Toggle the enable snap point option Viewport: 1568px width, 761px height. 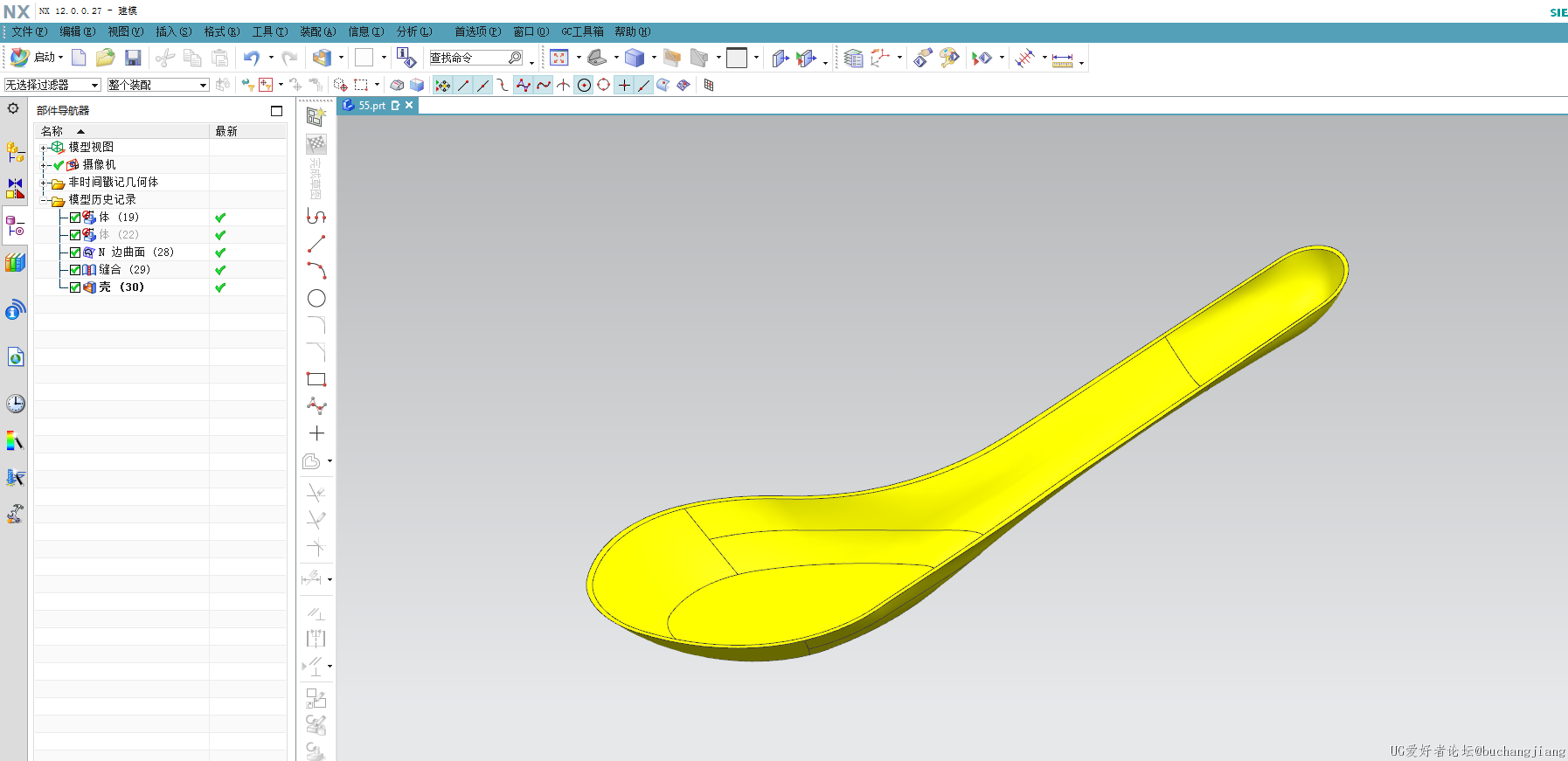443,85
